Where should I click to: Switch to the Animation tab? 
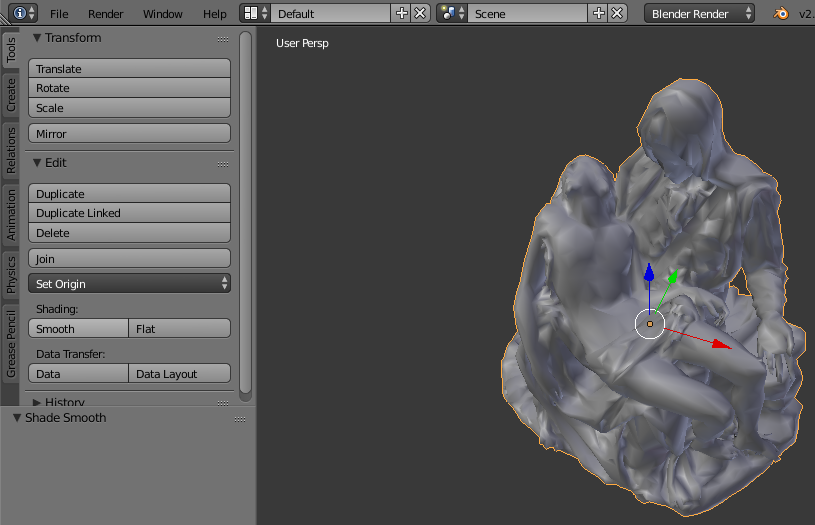pyautogui.click(x=11, y=215)
